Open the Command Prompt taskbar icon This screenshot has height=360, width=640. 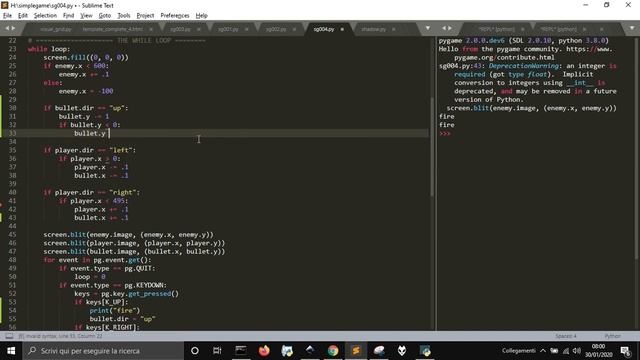[241, 351]
